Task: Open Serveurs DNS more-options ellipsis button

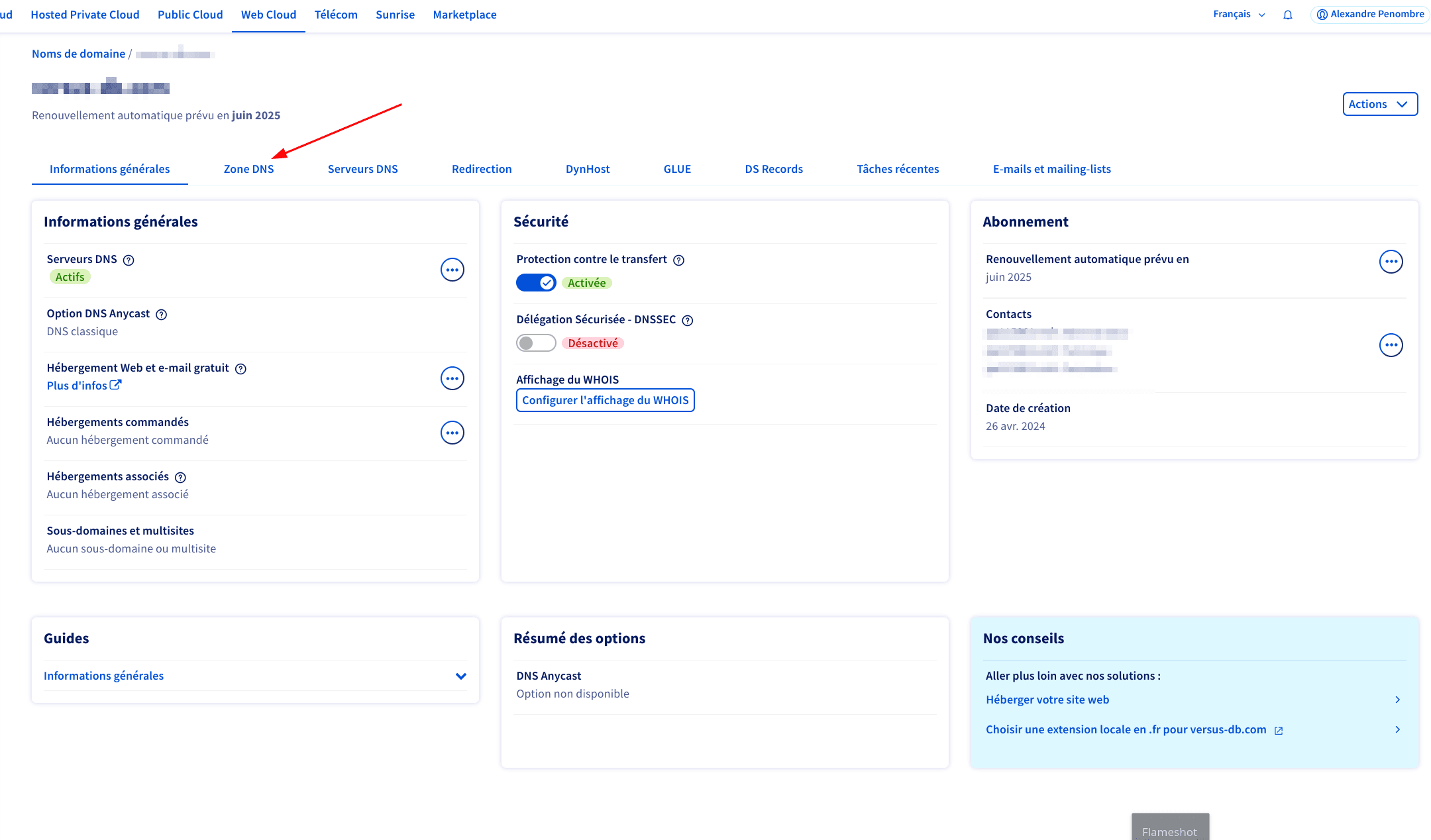Action: pos(452,270)
